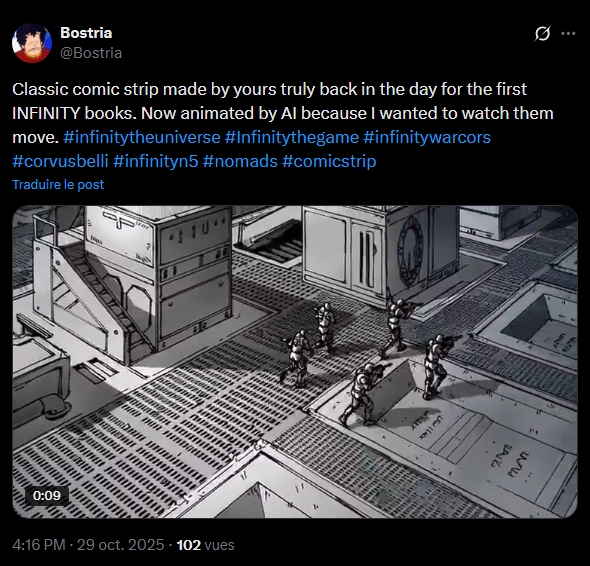The image size is (590, 566).
Task: Click the tweet text paragraph
Action: pos(283,125)
